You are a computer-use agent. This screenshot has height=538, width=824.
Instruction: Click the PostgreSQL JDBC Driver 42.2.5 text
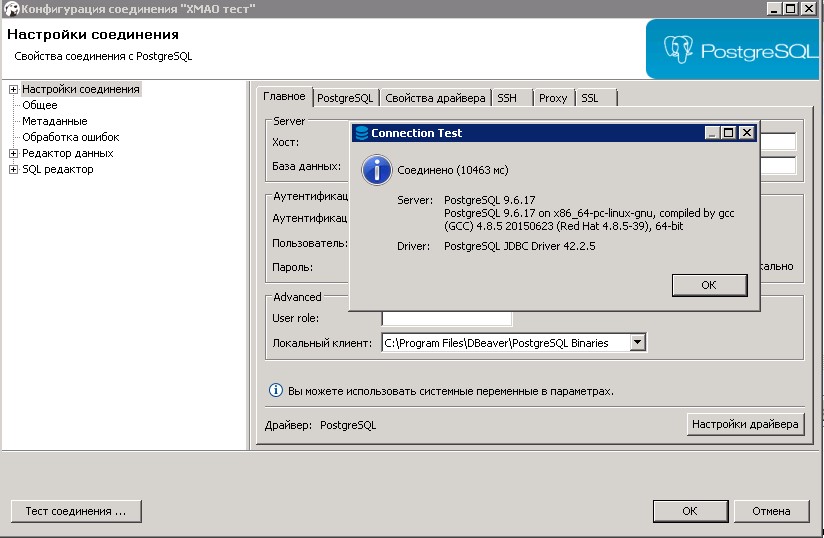(x=520, y=246)
